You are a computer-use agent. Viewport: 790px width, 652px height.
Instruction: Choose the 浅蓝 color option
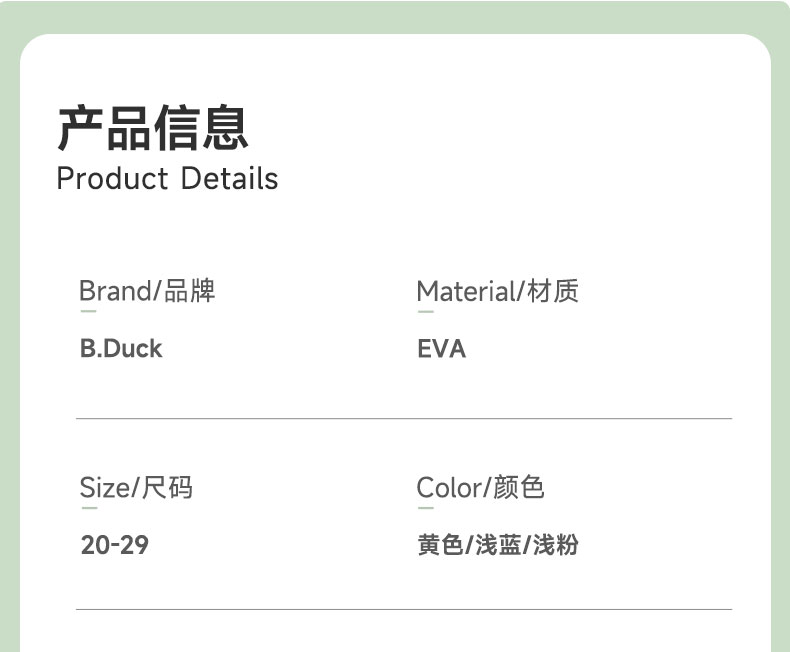click(x=498, y=546)
